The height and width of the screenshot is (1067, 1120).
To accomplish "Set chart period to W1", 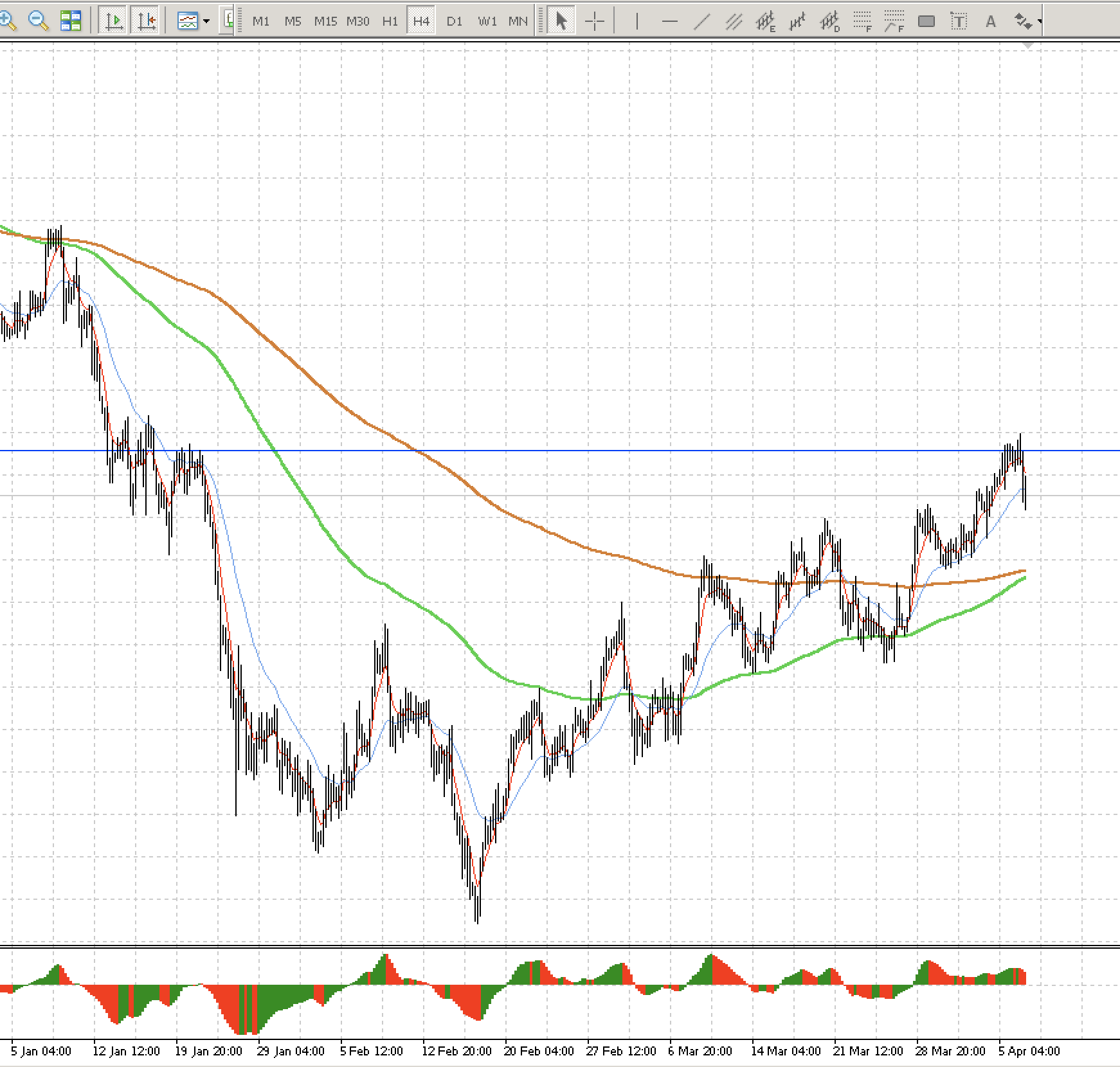I will pyautogui.click(x=487, y=21).
